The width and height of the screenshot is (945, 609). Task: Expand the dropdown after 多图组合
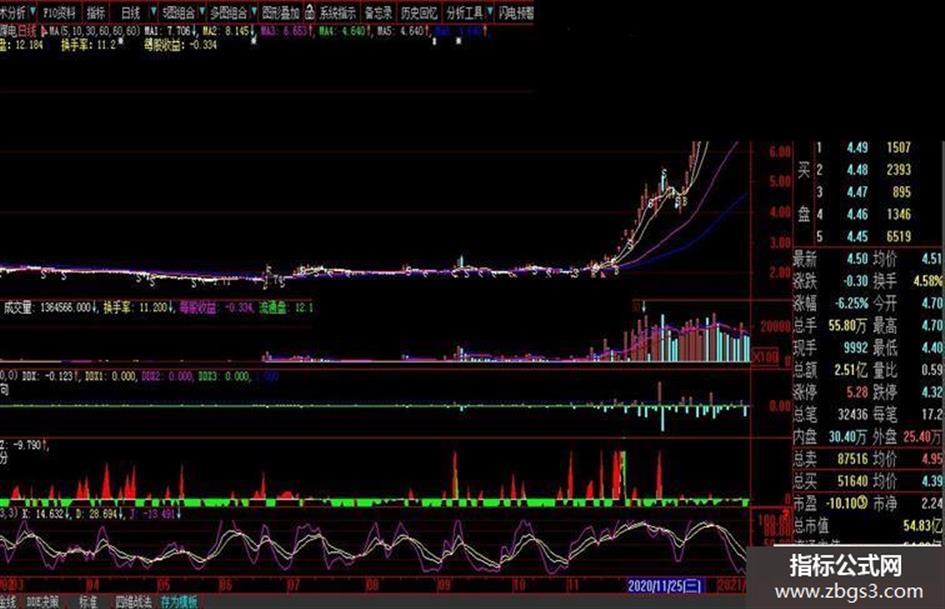254,11
